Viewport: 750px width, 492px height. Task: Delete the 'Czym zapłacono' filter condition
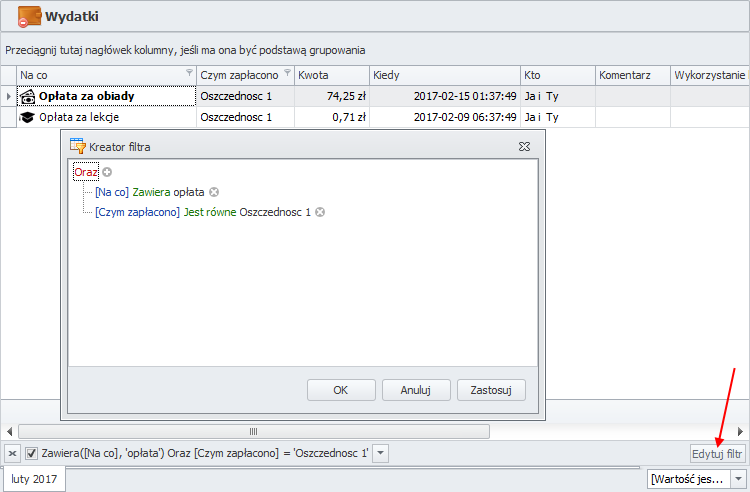click(320, 212)
